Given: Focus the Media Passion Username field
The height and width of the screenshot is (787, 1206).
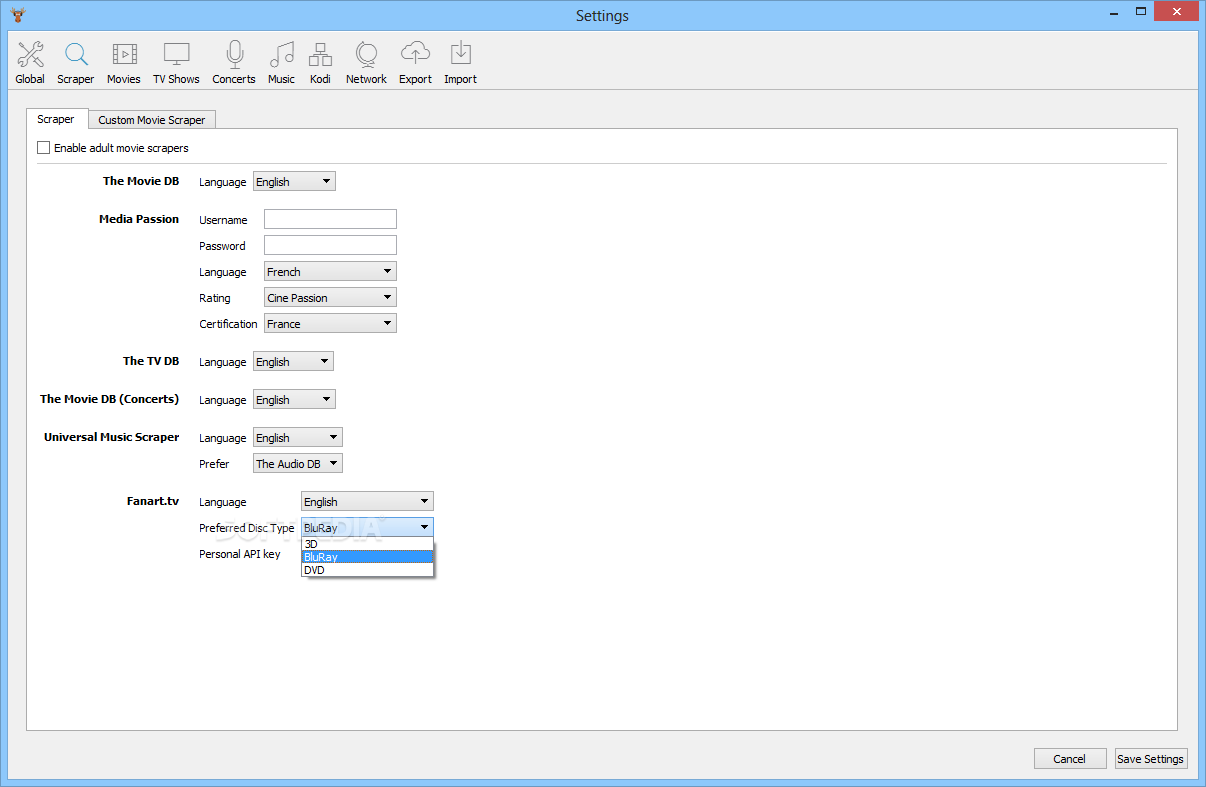Looking at the screenshot, I should click(x=330, y=220).
